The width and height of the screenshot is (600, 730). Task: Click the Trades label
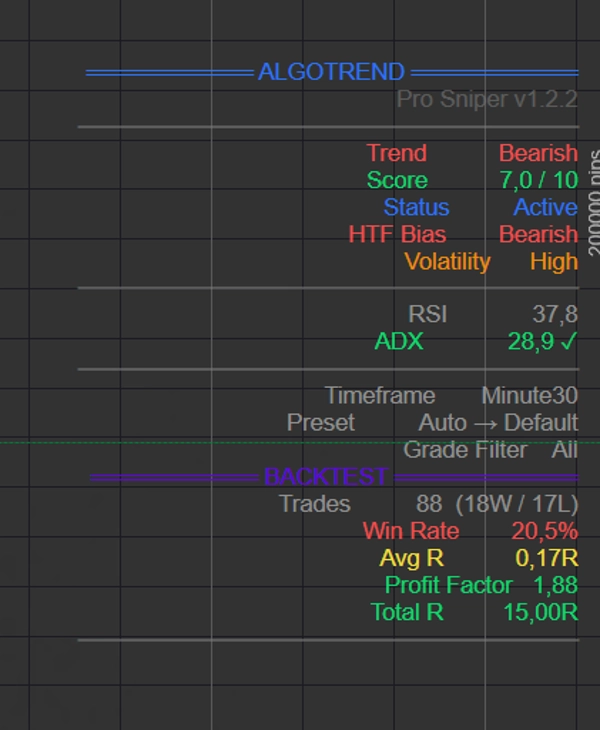click(315, 504)
